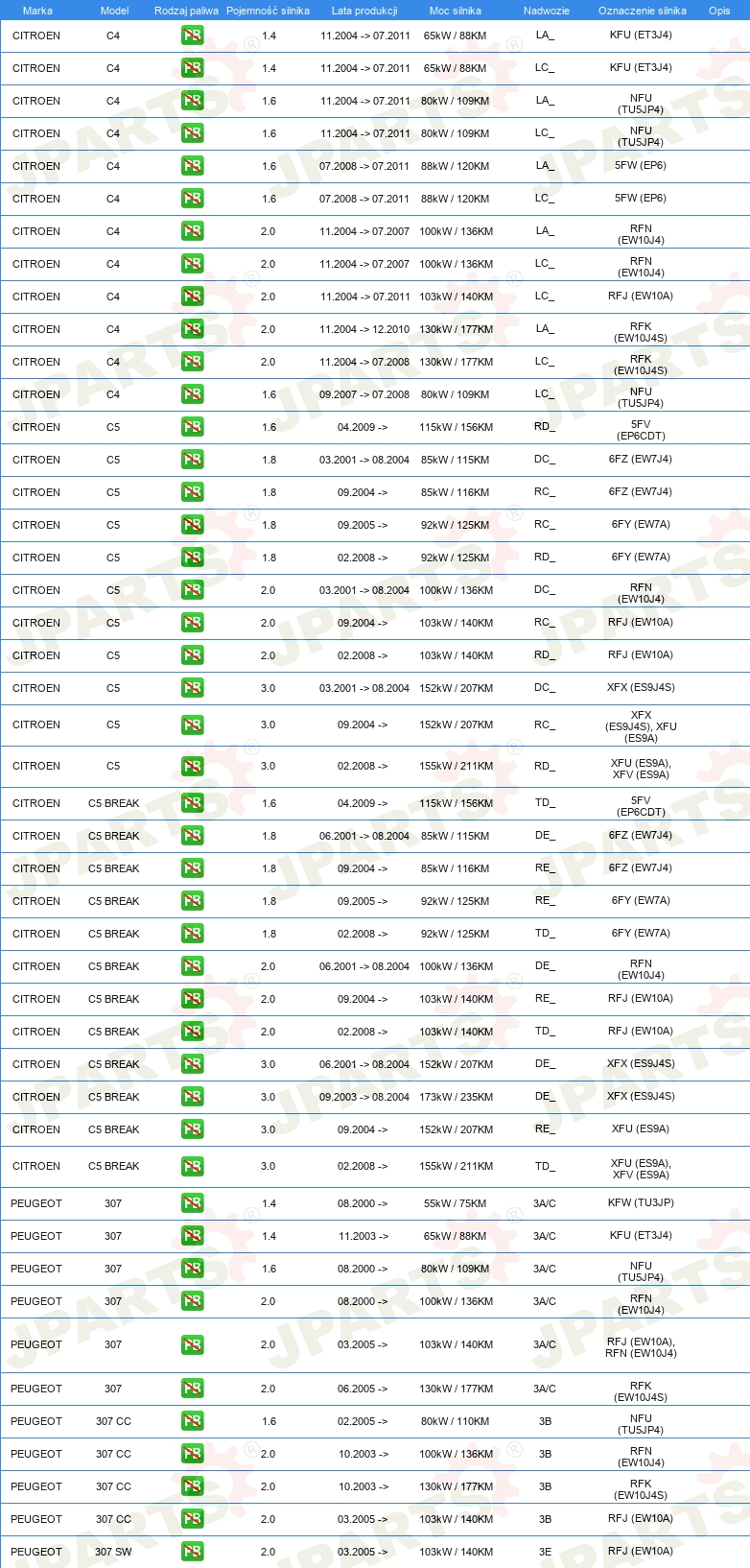The width and height of the screenshot is (750, 1568).
Task: Click fuel icon in C5 BREAK 1.8 DE_ row
Action: pos(193,836)
